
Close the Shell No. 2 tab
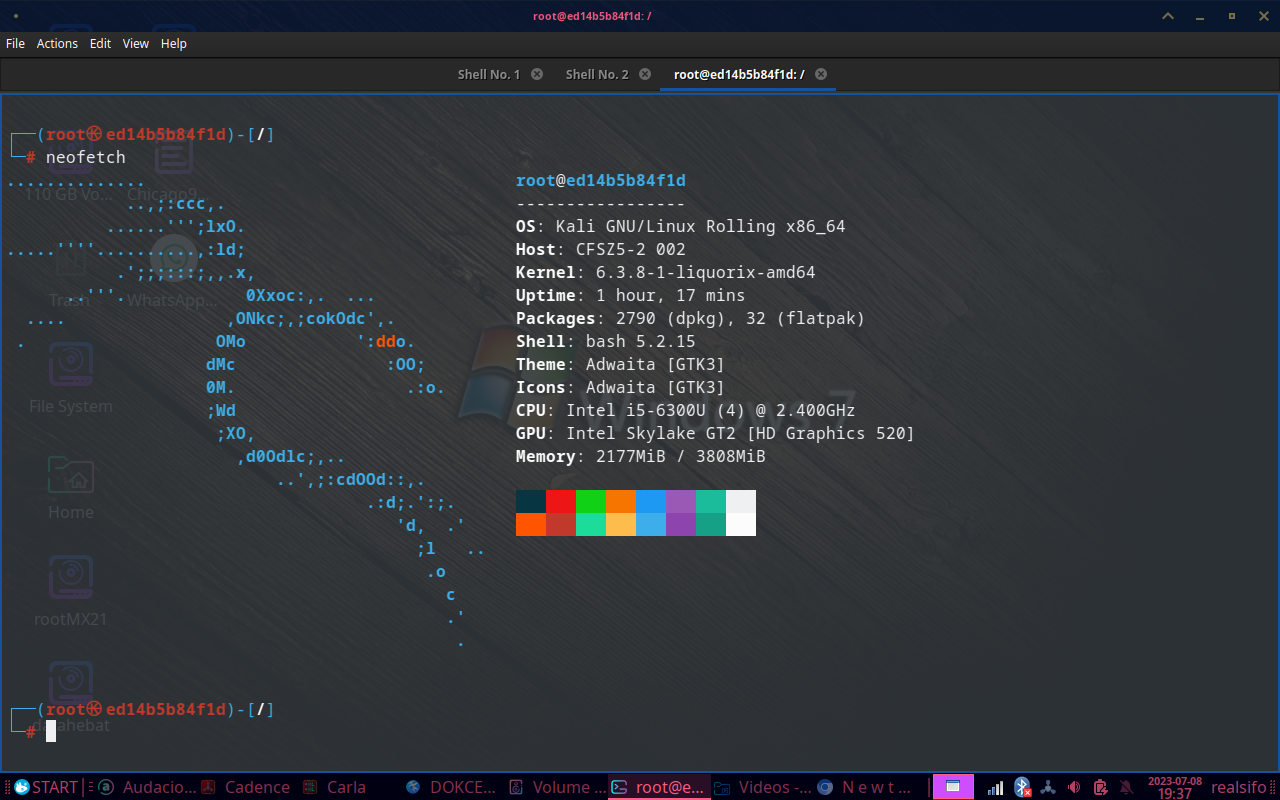pyautogui.click(x=645, y=74)
